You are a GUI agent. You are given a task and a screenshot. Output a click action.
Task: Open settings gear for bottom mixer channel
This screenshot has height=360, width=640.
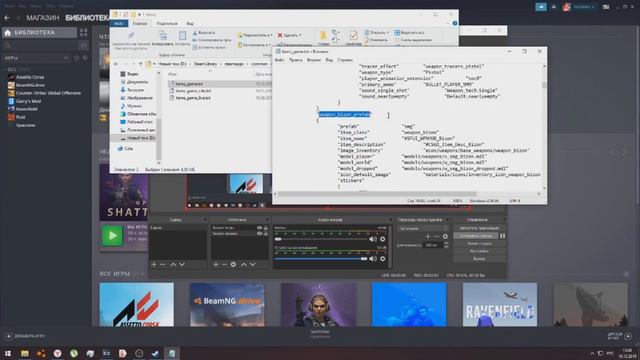[x=382, y=258]
